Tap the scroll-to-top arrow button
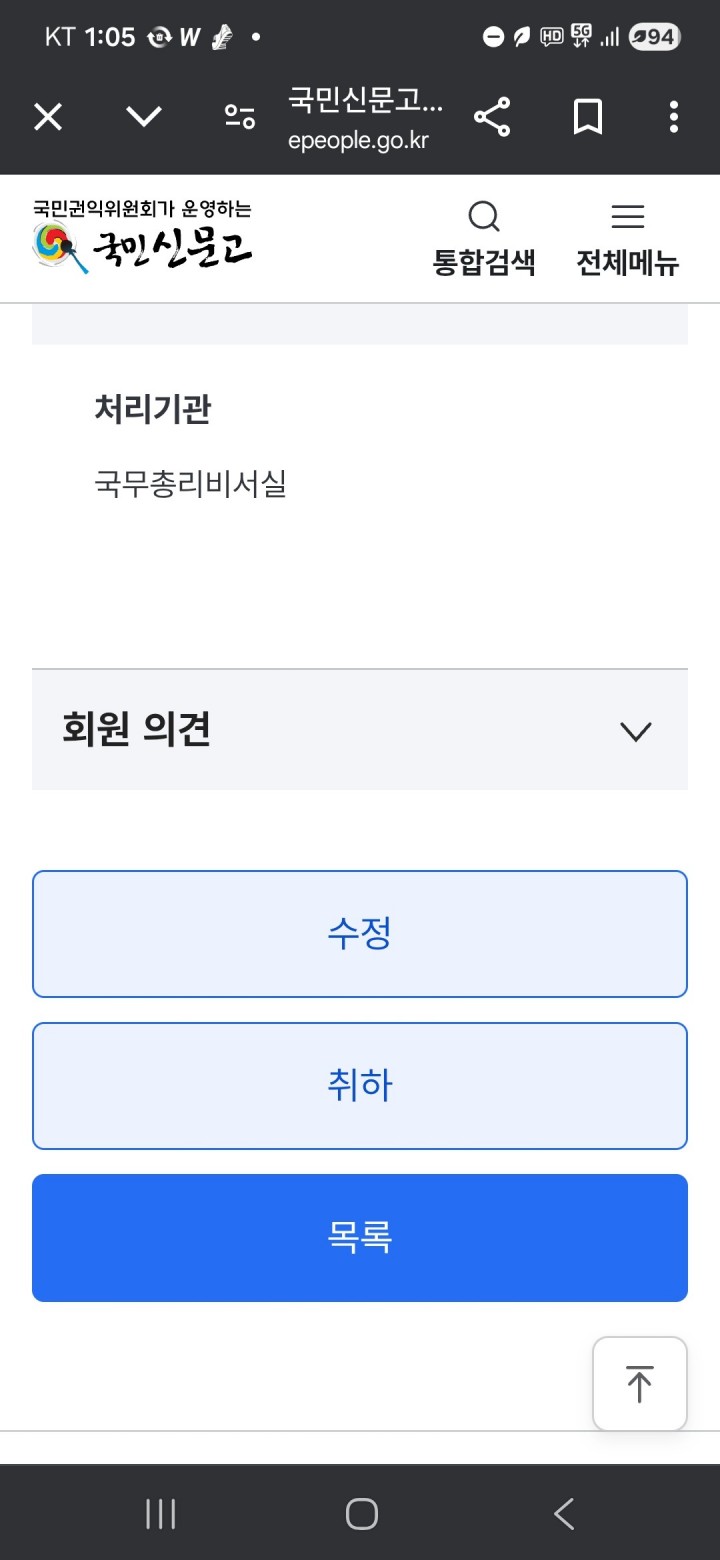The width and height of the screenshot is (720, 1560). click(x=640, y=1384)
